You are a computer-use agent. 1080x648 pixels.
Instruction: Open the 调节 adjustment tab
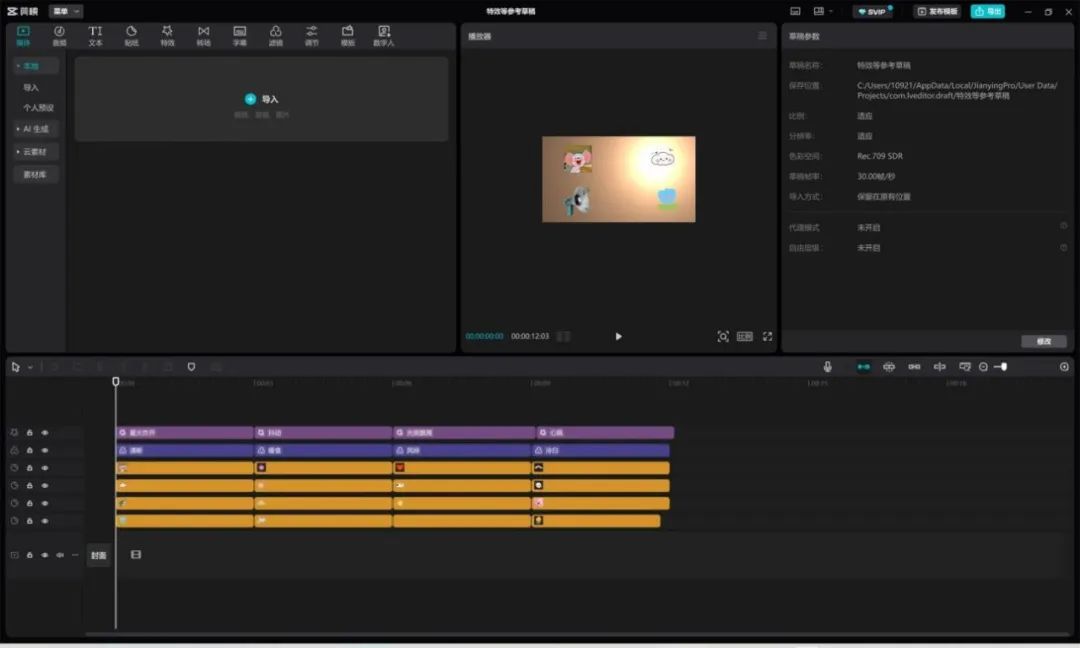coord(311,36)
